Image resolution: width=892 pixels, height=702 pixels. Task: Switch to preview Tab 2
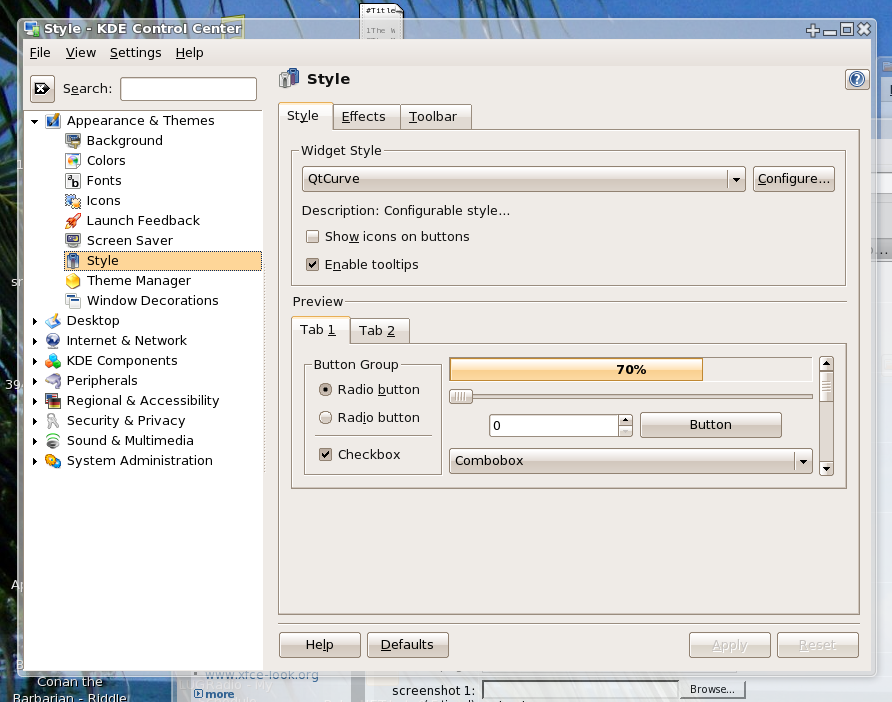(x=379, y=331)
